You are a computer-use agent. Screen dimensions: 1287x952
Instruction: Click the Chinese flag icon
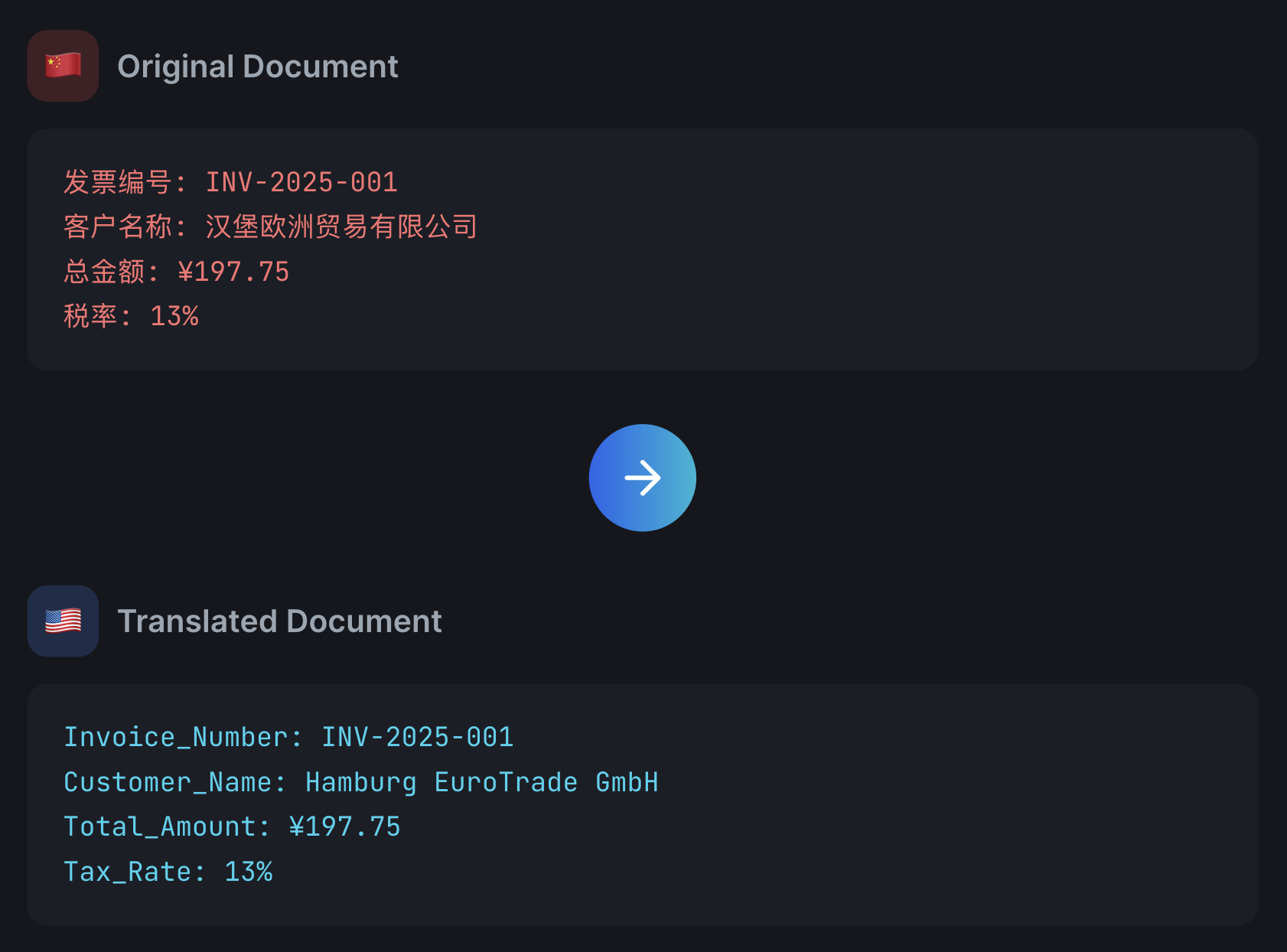pos(63,66)
